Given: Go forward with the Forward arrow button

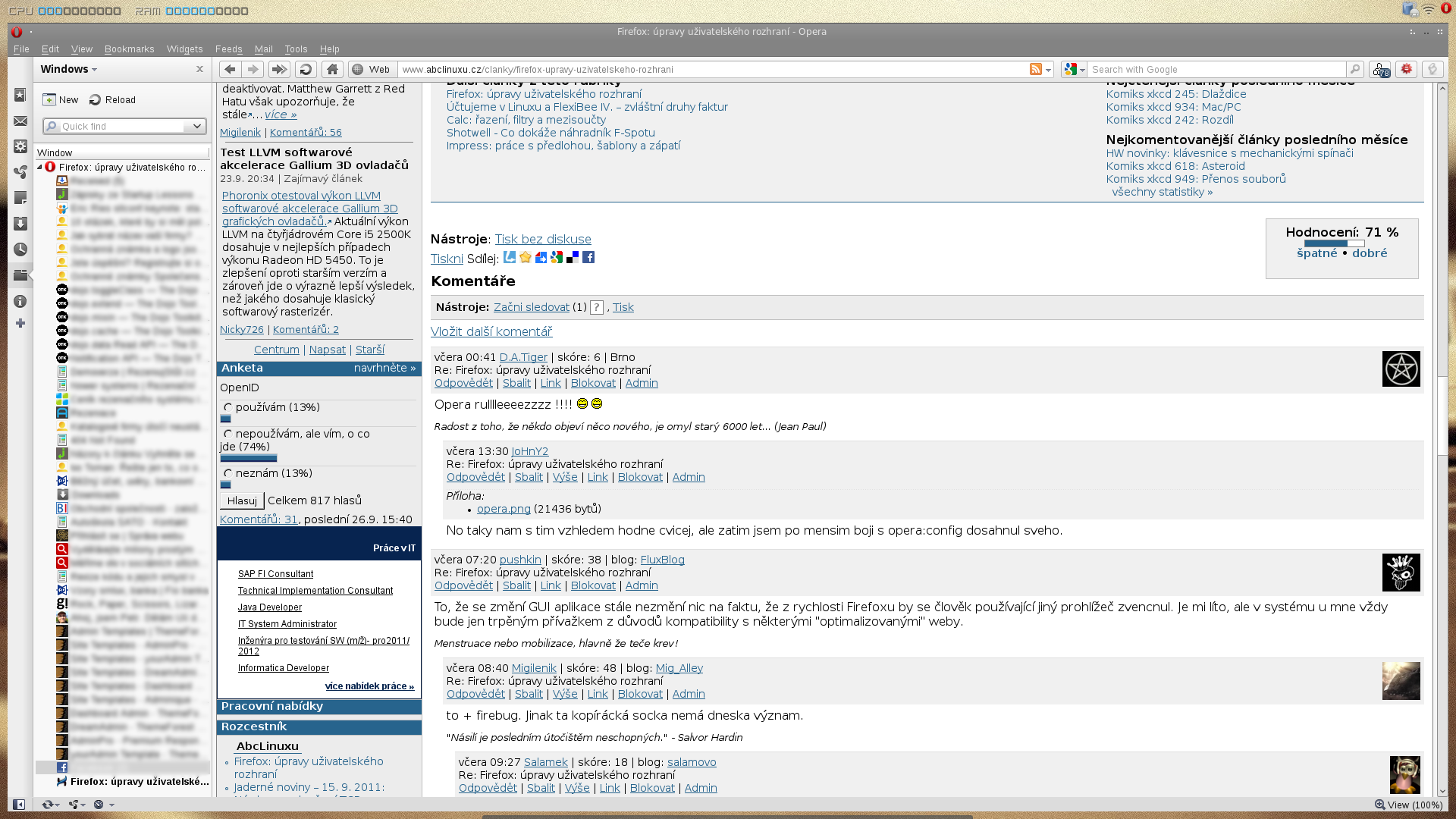Looking at the screenshot, I should click(x=253, y=69).
